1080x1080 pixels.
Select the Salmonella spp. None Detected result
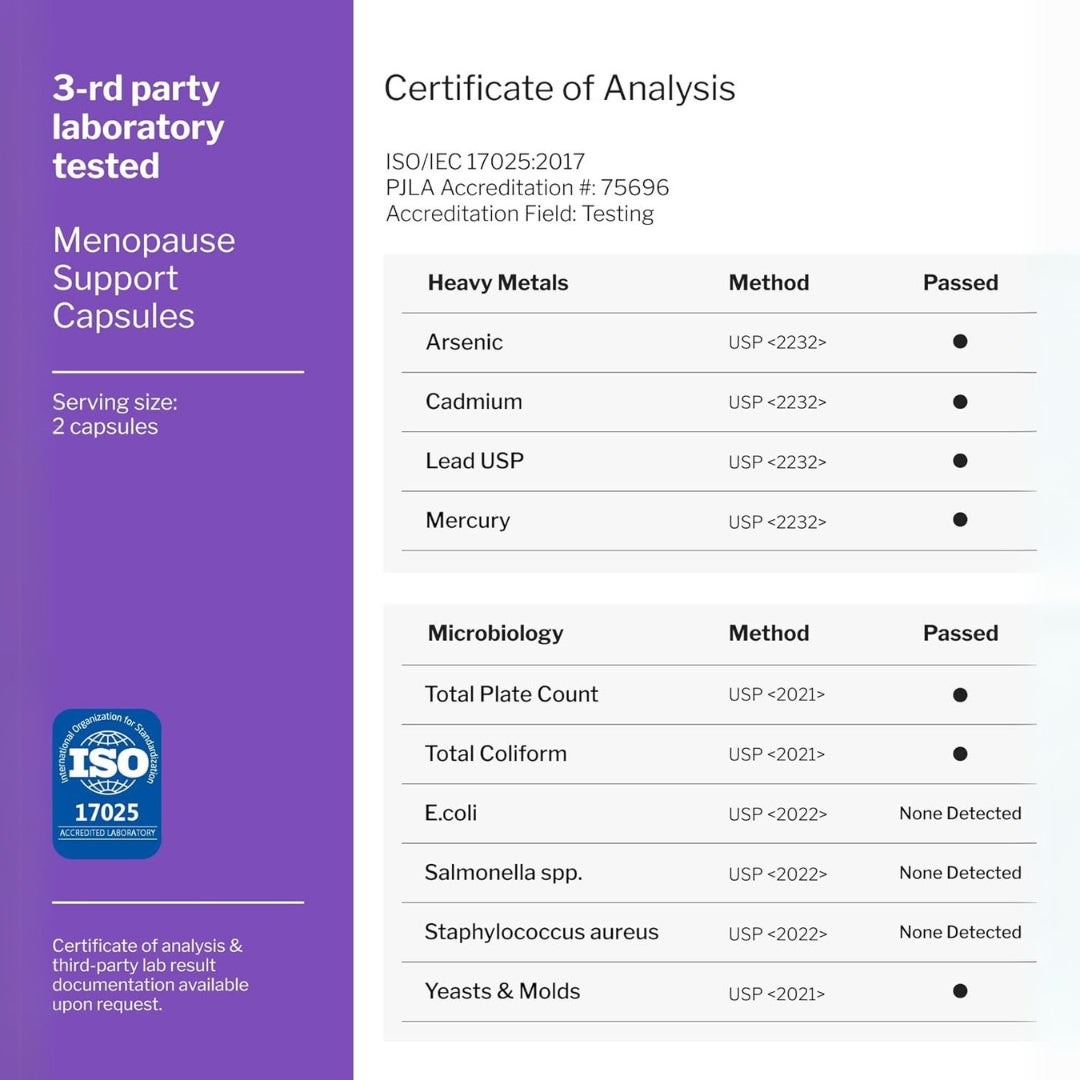click(x=960, y=873)
